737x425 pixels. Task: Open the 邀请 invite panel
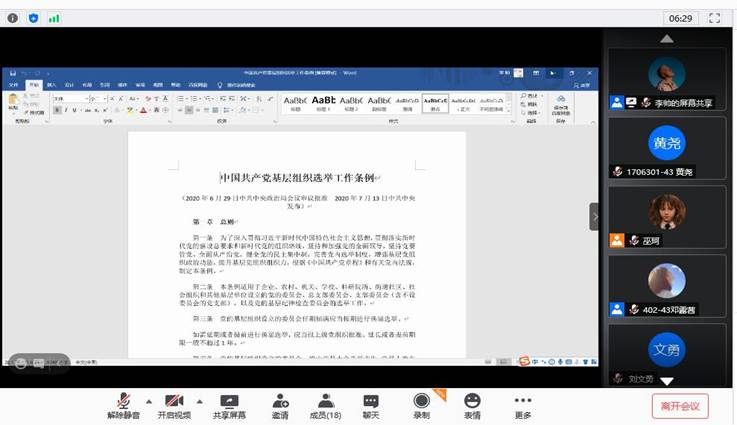tap(280, 403)
